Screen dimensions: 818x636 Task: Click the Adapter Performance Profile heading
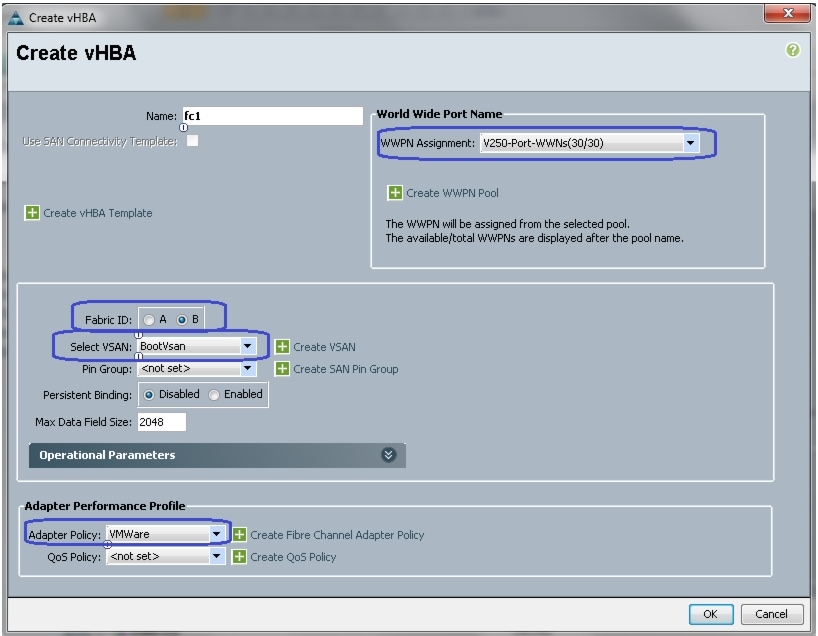tap(105, 506)
